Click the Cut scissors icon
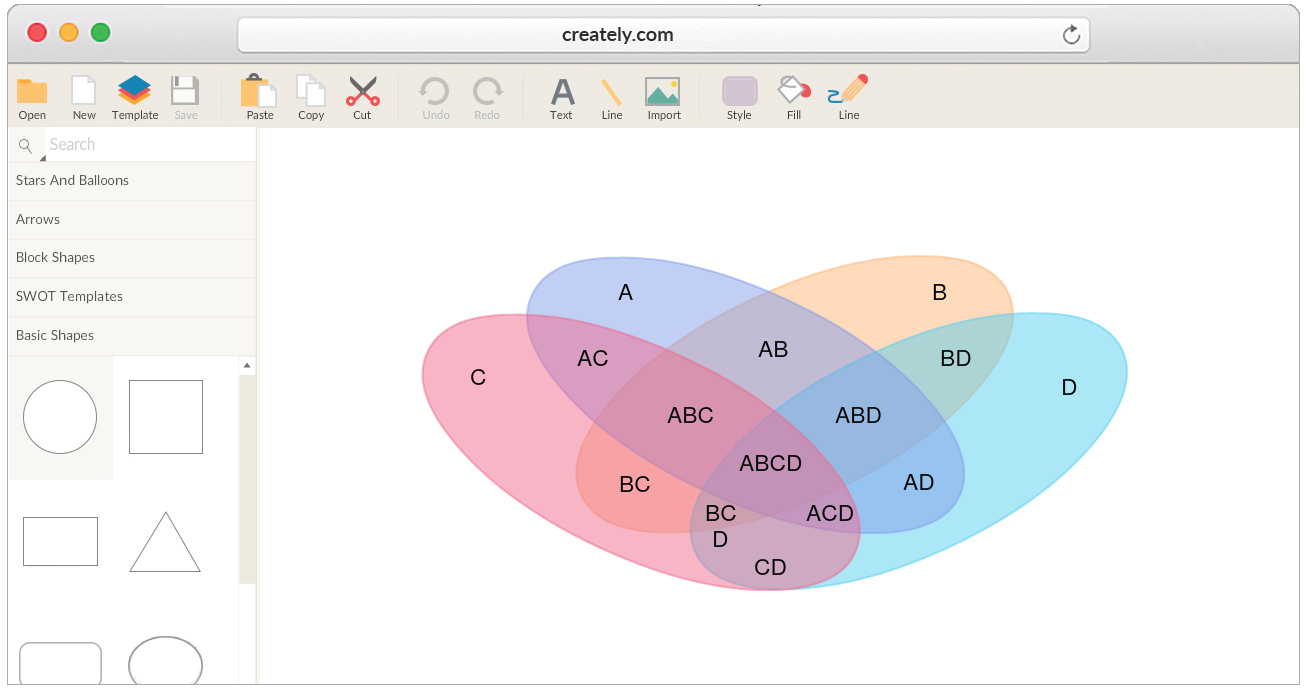 point(362,91)
